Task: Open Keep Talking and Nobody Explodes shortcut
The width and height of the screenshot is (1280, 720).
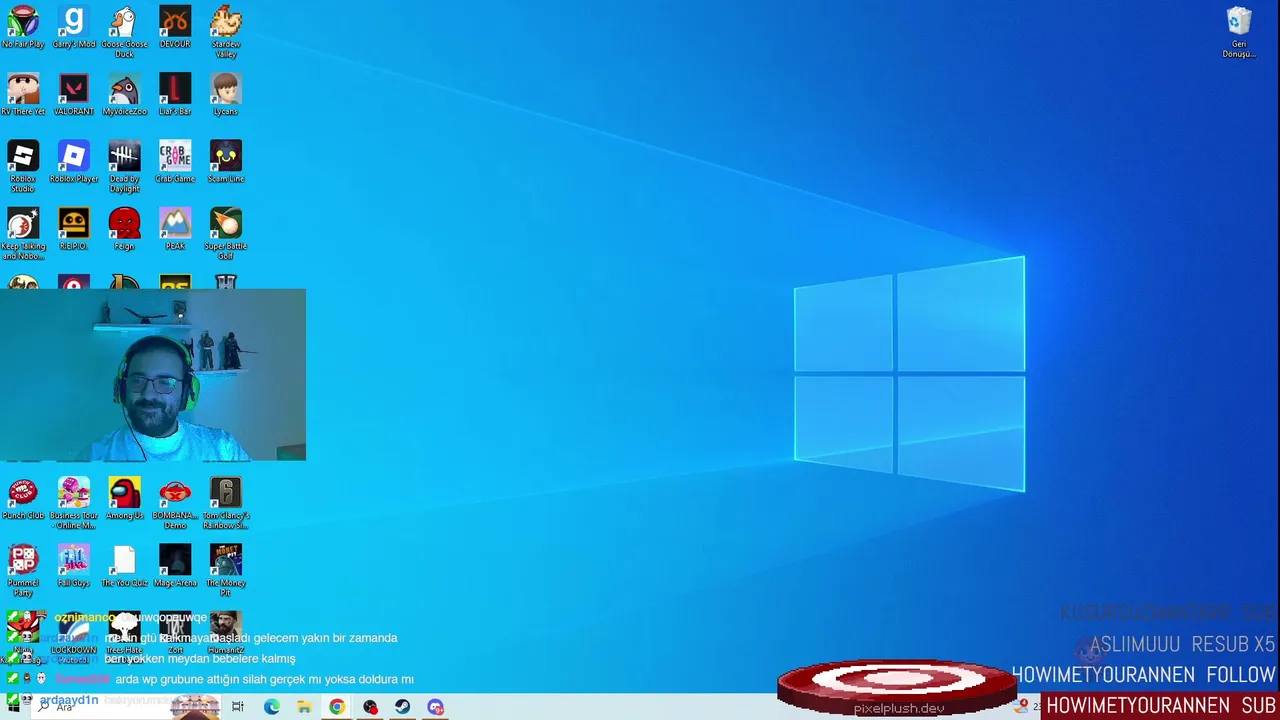Action: point(23,233)
